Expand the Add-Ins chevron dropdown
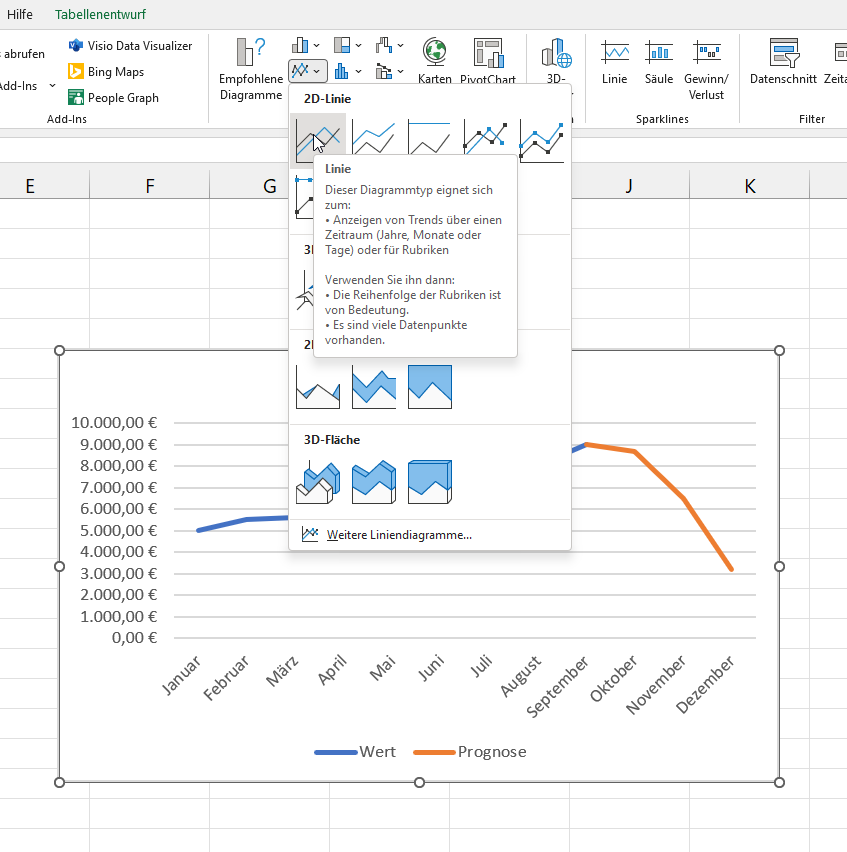Screen dimensions: 847x852 point(52,85)
